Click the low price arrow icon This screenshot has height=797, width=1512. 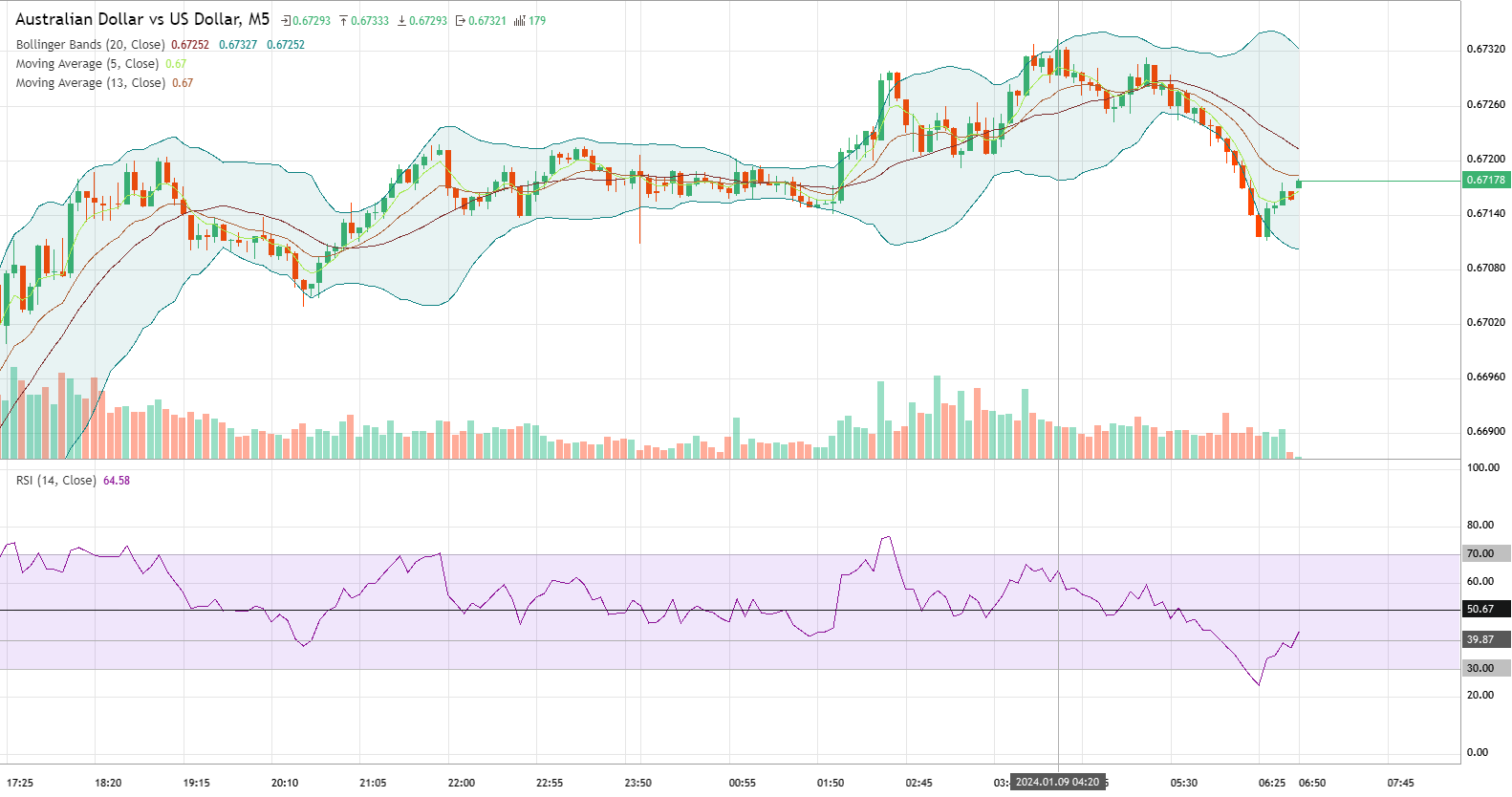(402, 21)
